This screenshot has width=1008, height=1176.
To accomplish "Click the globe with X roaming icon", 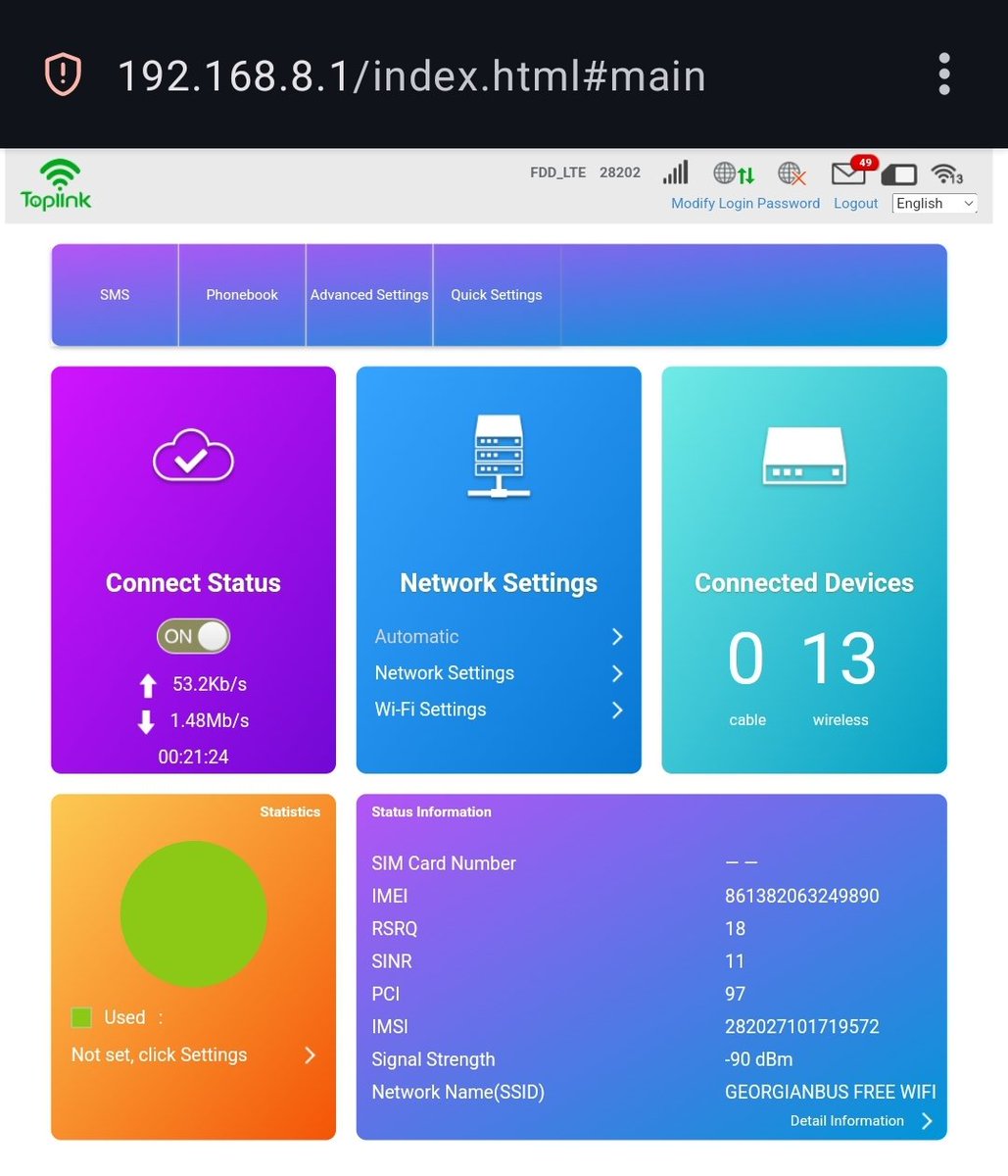I will [x=792, y=173].
